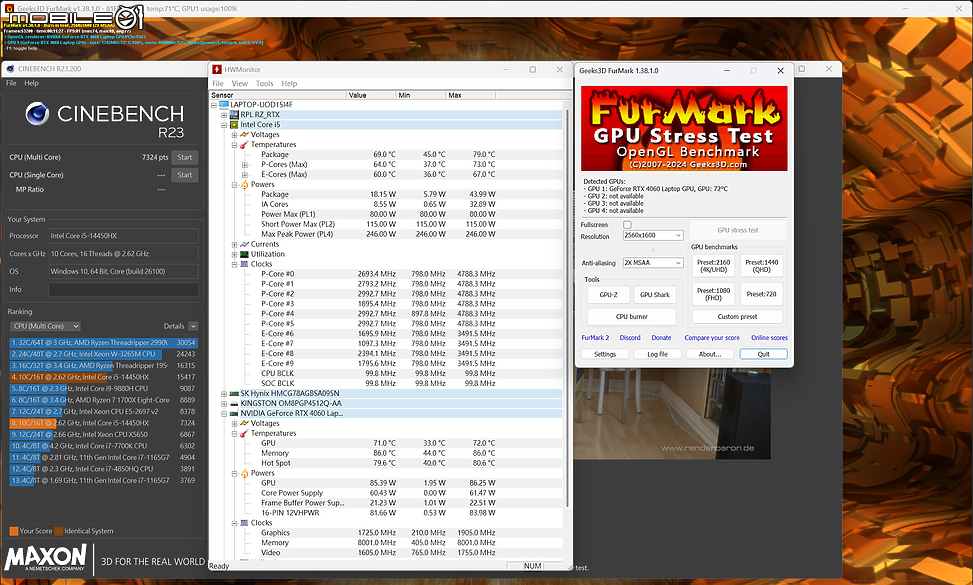
Task: Select the AMD Ryzen Threadripper 2990 ranking entry
Action: point(104,342)
